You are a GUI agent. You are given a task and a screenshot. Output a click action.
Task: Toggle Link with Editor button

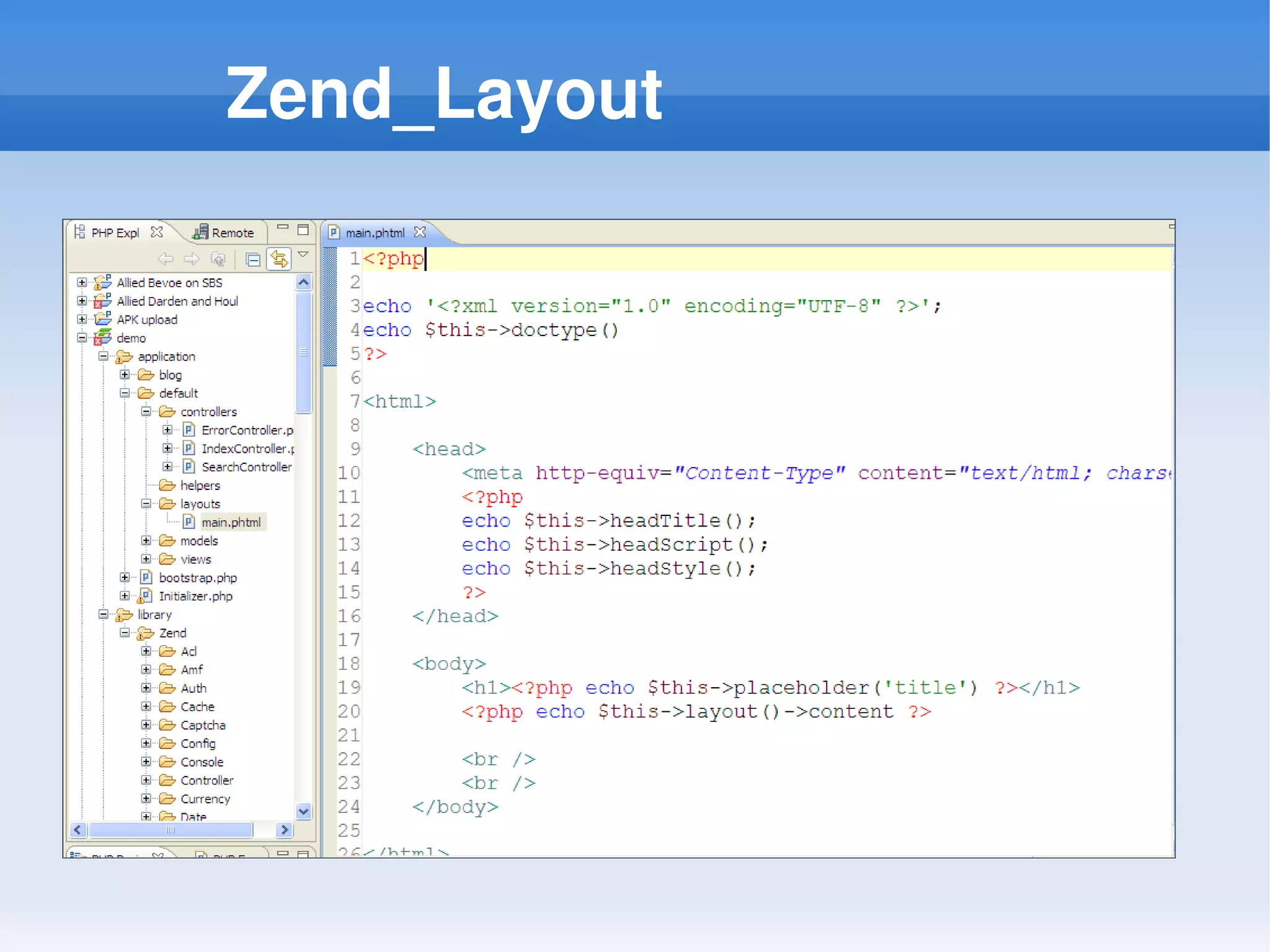(x=279, y=259)
